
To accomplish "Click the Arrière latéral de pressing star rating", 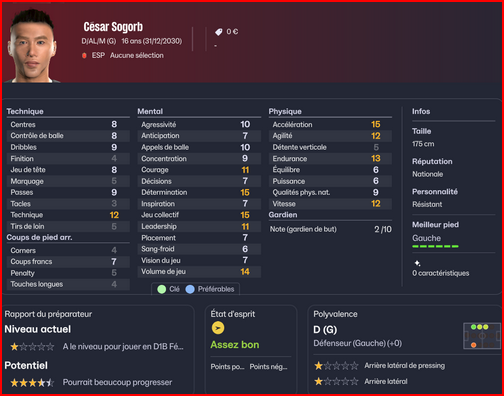I will click(x=336, y=366).
